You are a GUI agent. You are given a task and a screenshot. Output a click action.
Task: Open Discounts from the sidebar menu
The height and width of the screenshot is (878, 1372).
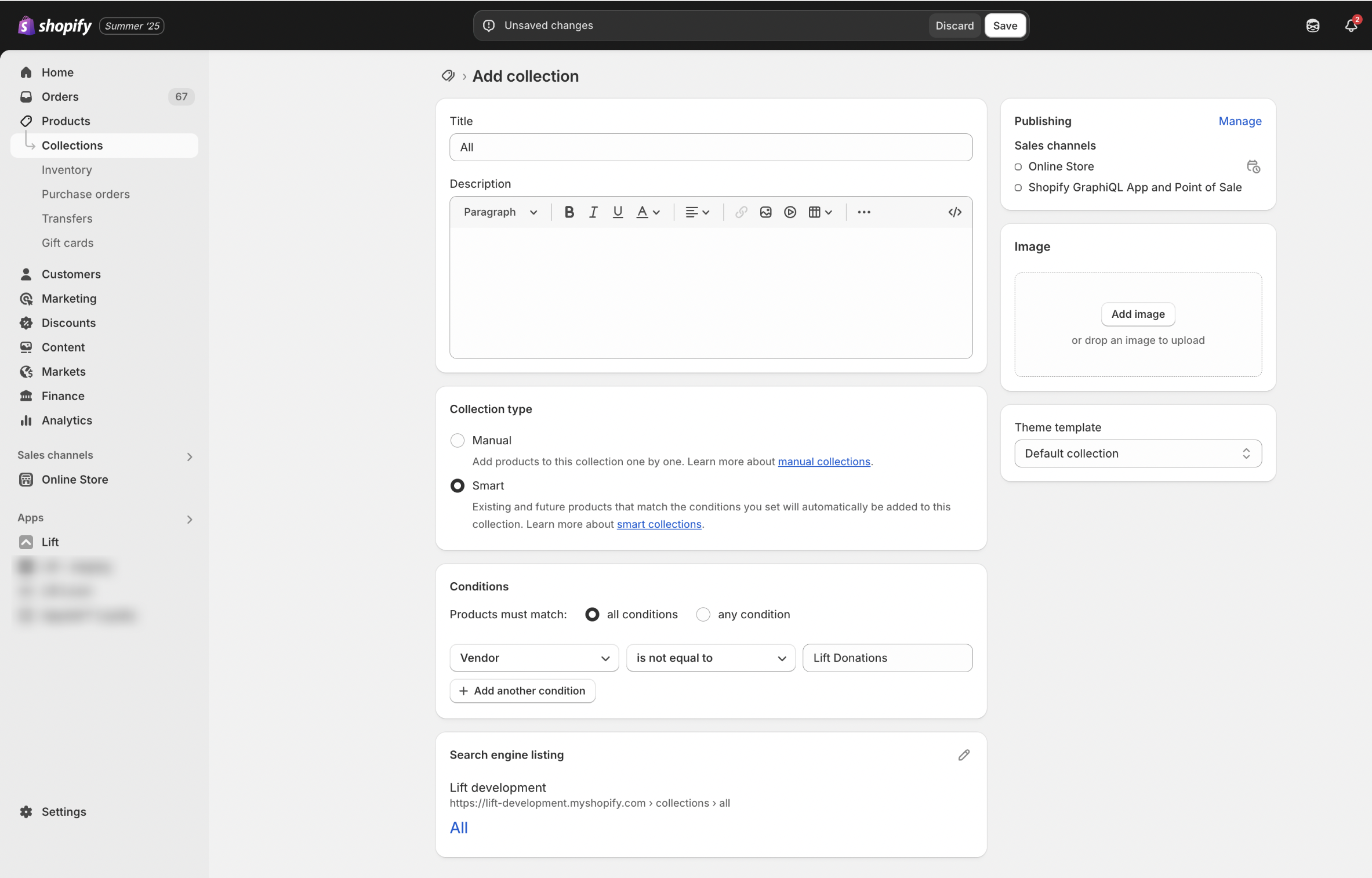68,323
